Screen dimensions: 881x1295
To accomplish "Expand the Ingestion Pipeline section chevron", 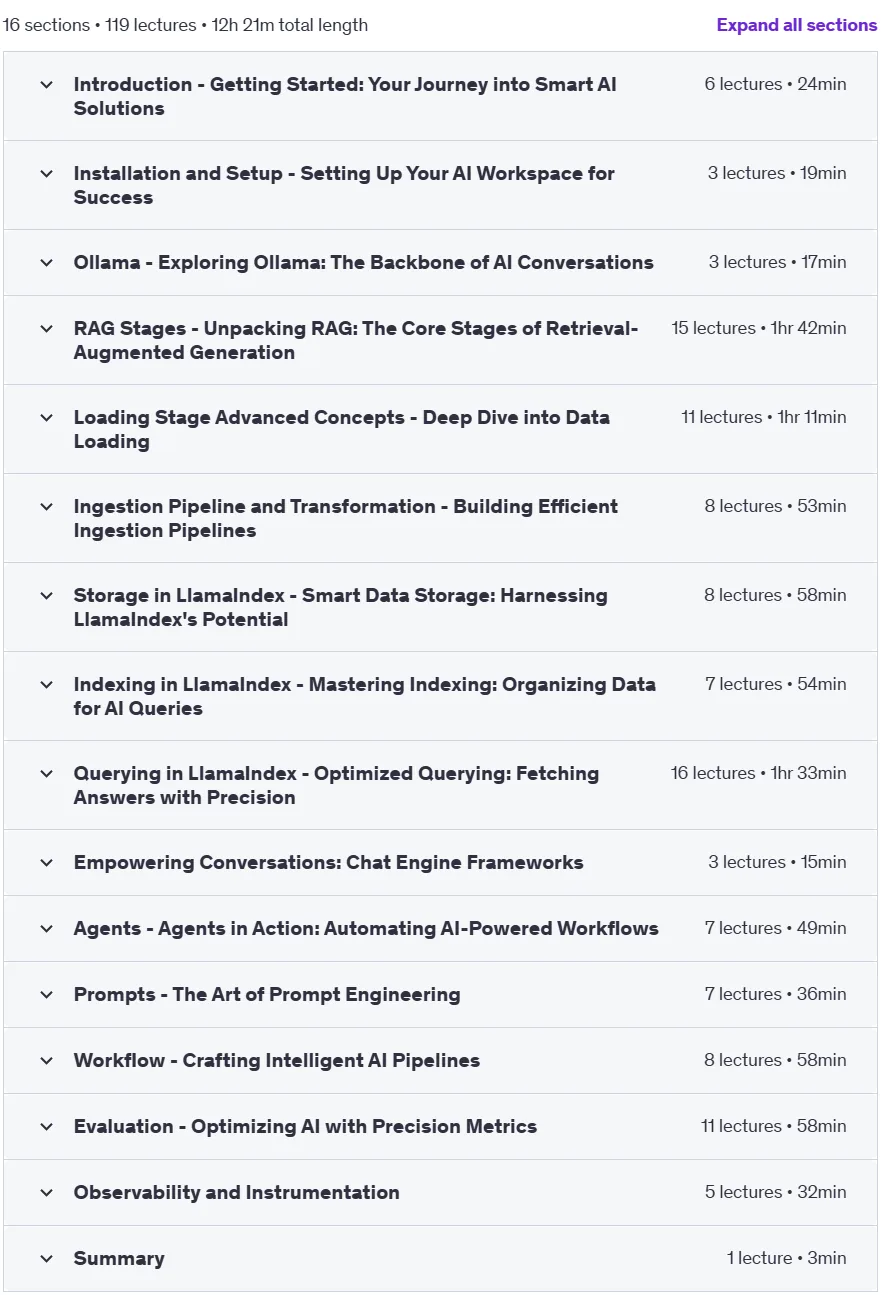I will [x=46, y=507].
